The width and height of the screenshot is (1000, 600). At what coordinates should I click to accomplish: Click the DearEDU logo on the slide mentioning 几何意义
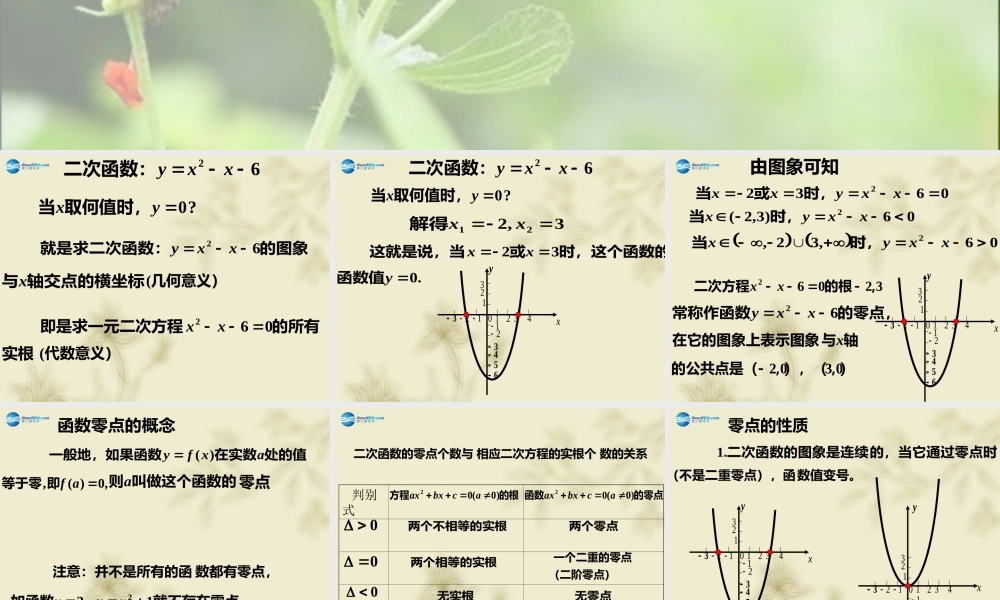point(27,166)
